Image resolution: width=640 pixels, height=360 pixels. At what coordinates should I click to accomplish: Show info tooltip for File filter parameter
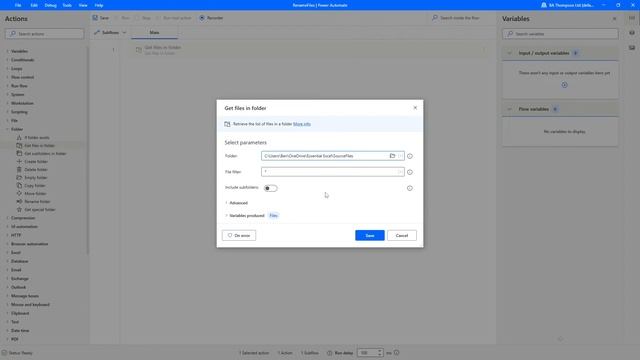pyautogui.click(x=410, y=172)
